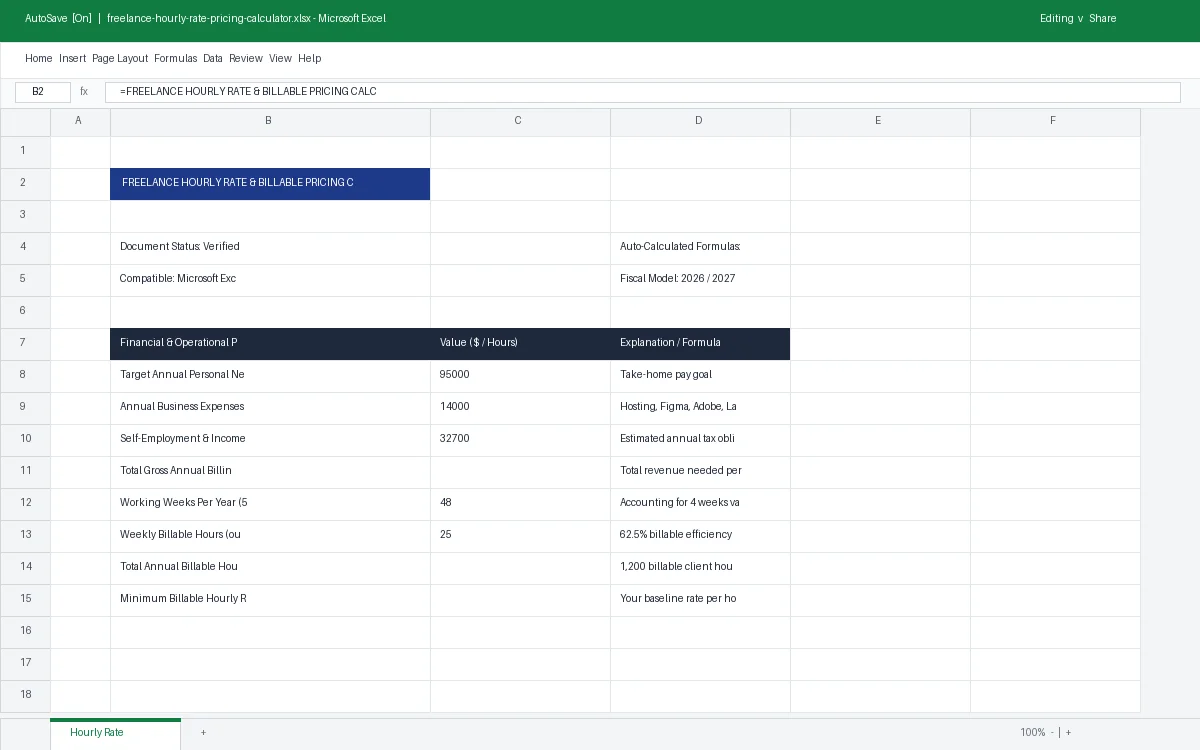
Task: Select row 11 header
Action: pos(25,471)
